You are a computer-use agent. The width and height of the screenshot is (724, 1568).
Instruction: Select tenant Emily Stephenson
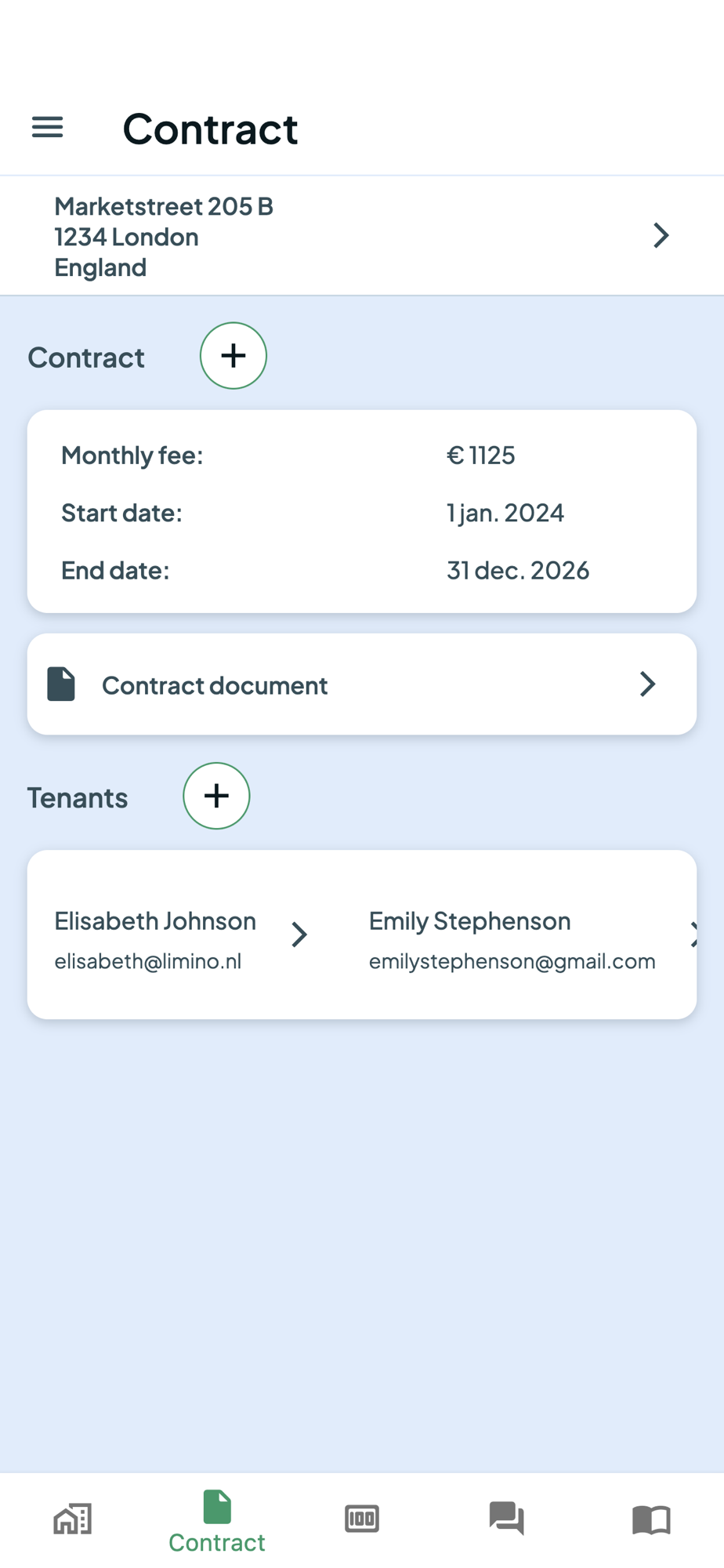469,920
